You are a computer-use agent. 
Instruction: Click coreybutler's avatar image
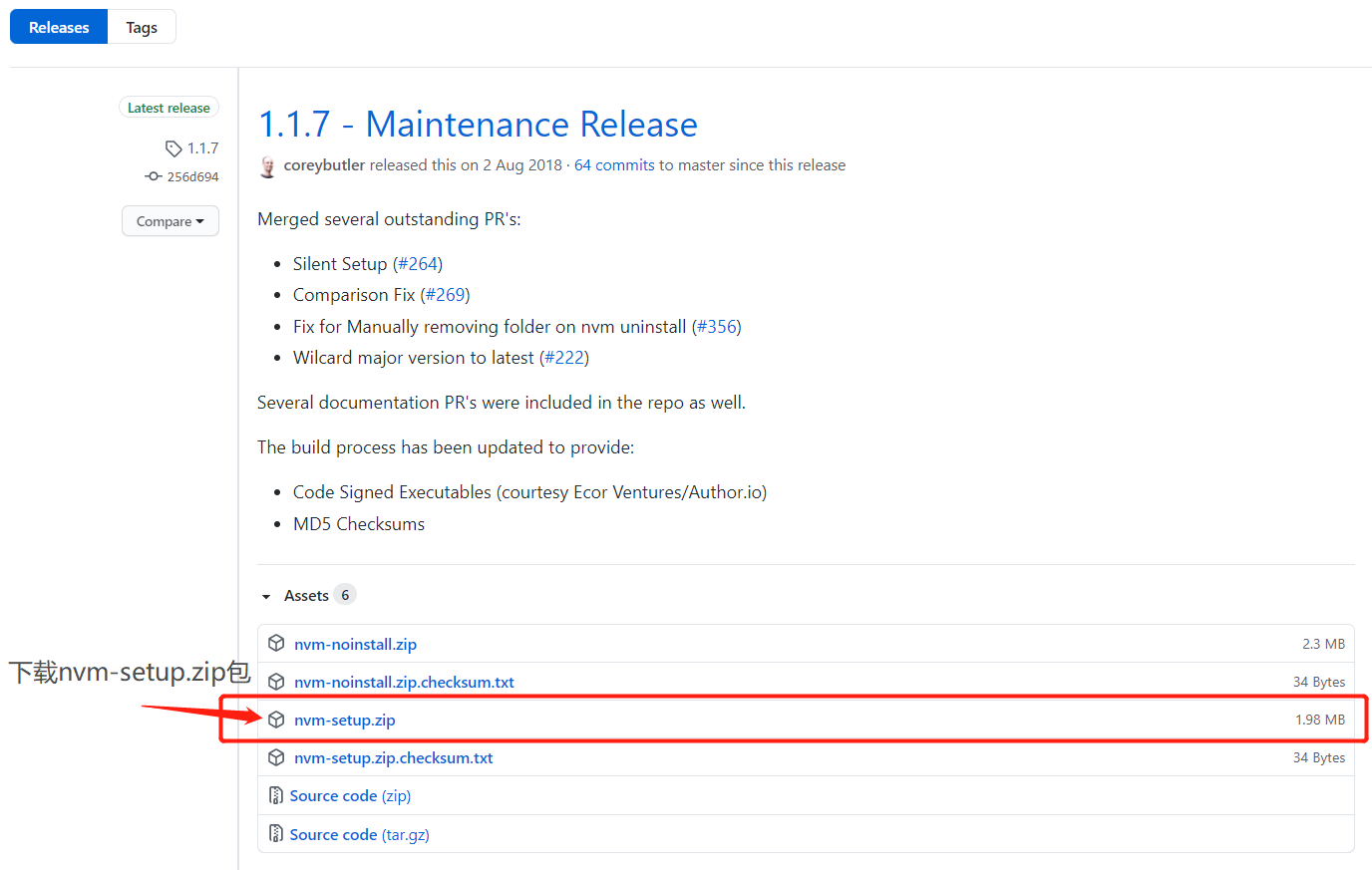[x=267, y=166]
